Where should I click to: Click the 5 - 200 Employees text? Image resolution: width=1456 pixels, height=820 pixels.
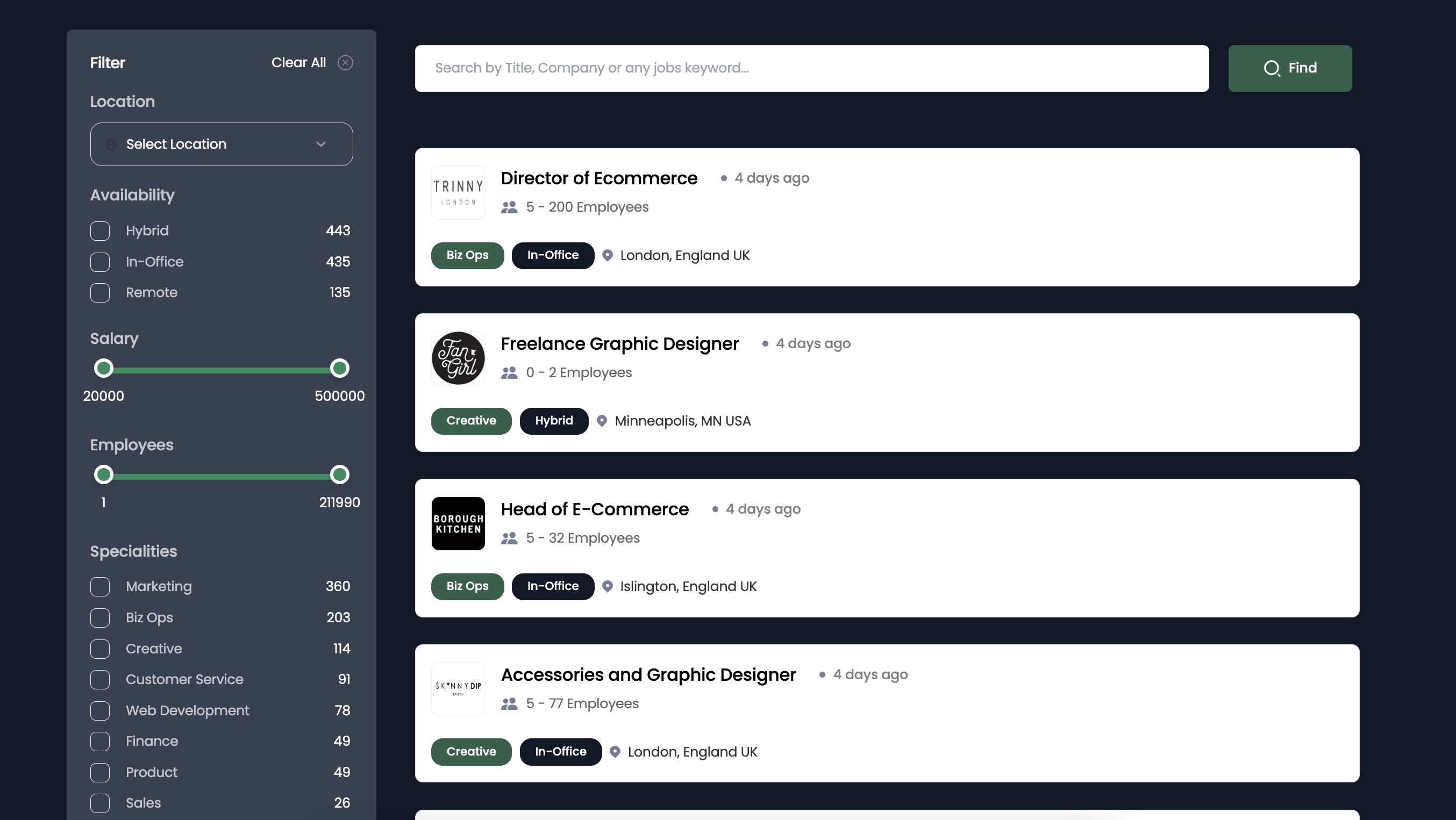(x=587, y=207)
